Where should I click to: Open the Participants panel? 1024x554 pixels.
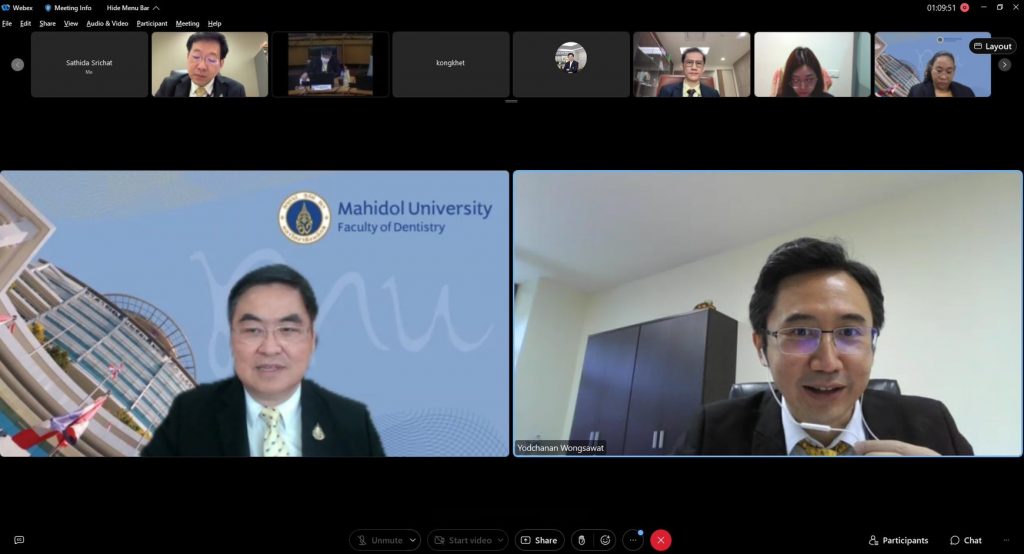click(x=898, y=540)
